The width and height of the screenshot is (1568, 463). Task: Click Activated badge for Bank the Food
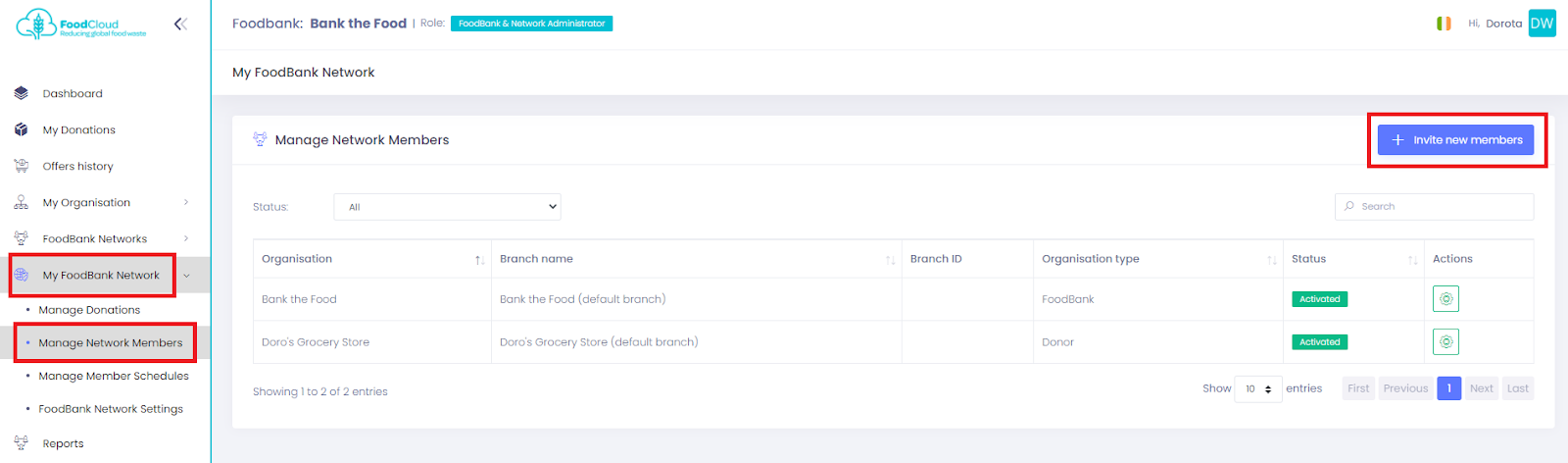[x=1319, y=299]
